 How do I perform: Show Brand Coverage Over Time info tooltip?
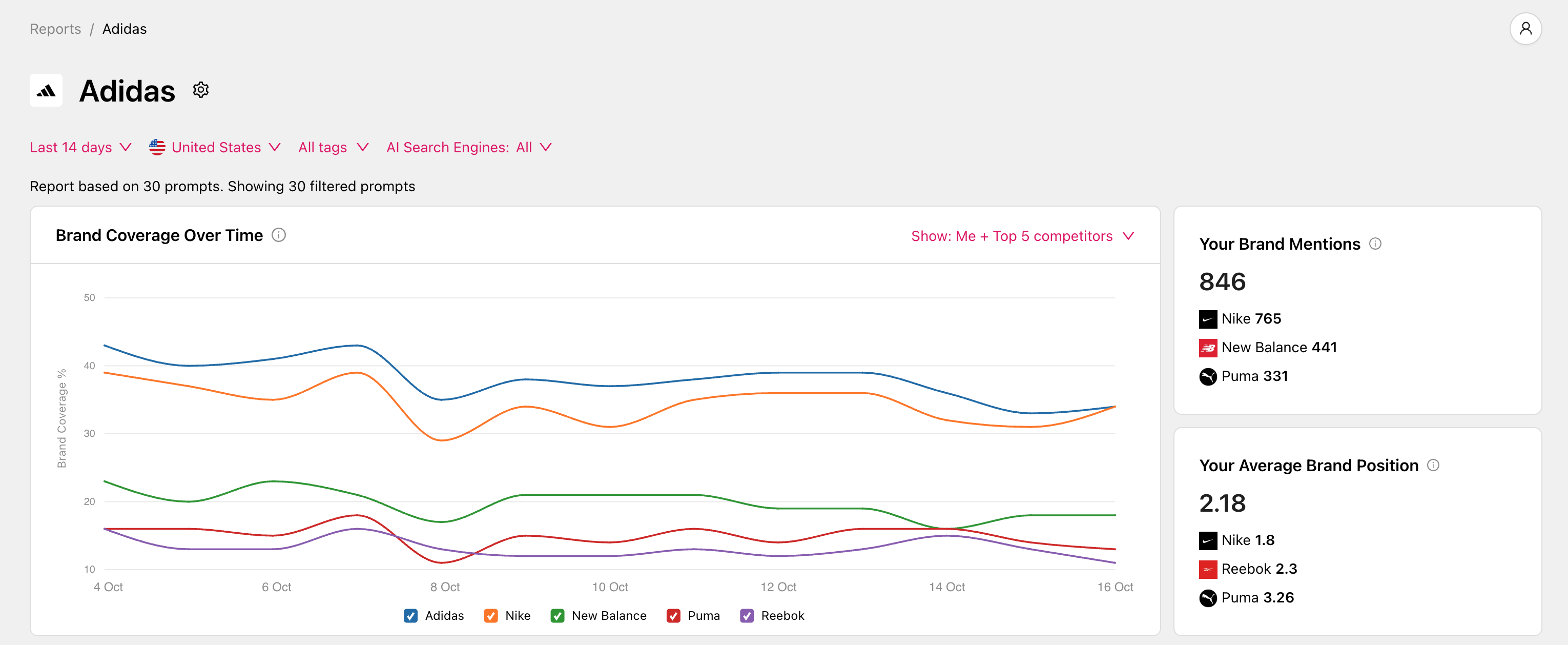[279, 235]
